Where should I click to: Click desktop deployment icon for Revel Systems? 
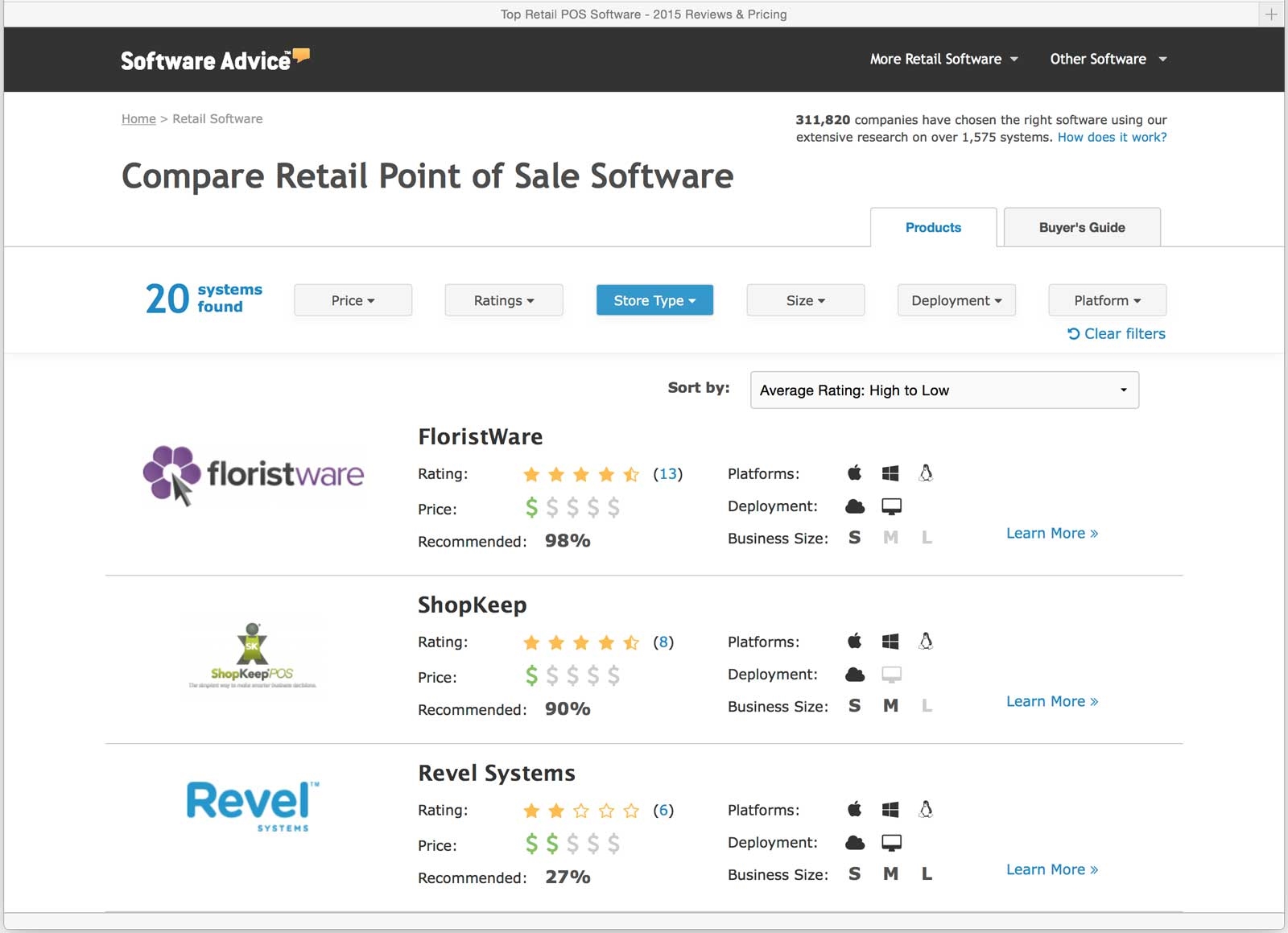(891, 843)
